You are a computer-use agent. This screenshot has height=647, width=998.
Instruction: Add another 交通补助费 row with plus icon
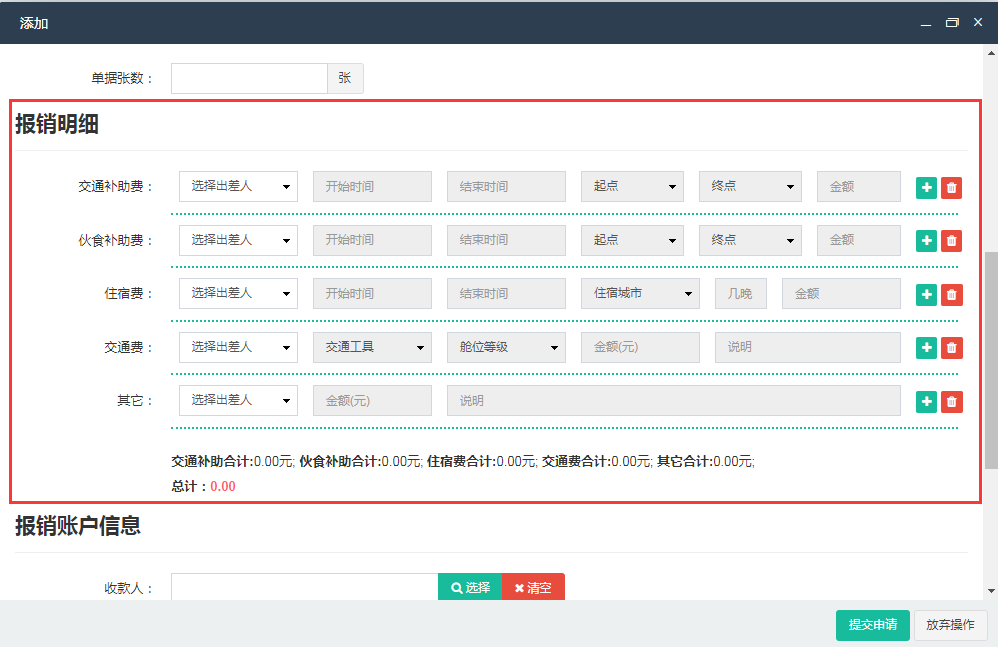(x=926, y=188)
